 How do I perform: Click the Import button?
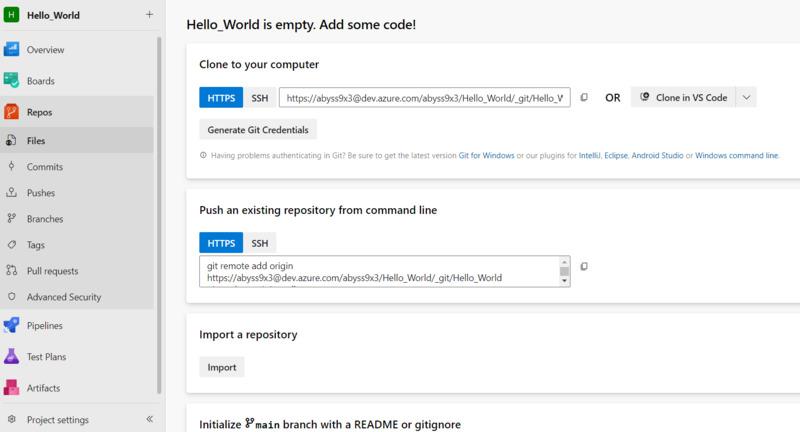point(221,367)
